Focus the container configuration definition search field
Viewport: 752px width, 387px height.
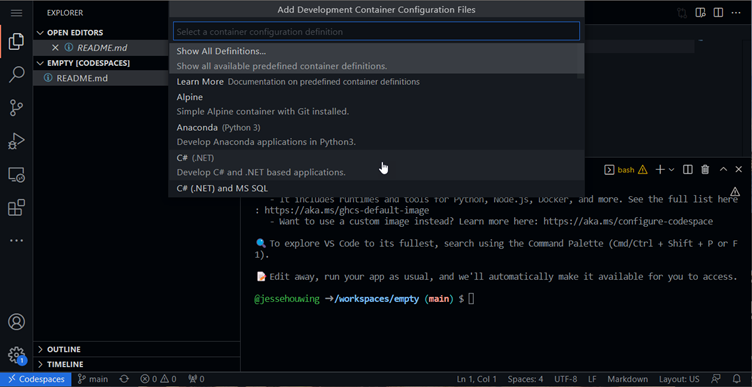(376, 32)
